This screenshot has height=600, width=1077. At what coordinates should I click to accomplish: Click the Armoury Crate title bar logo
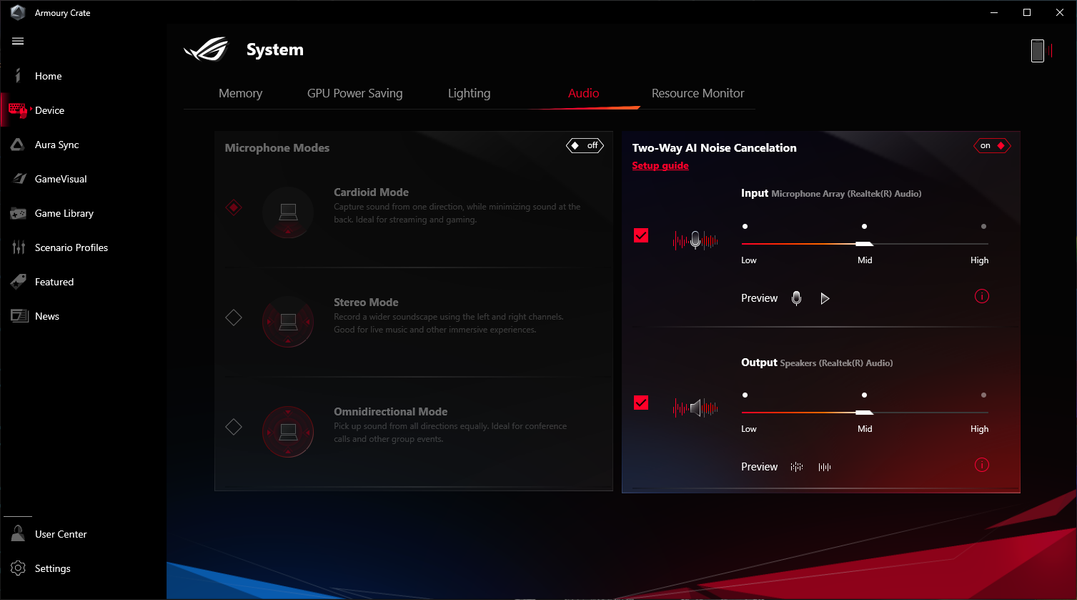18,12
